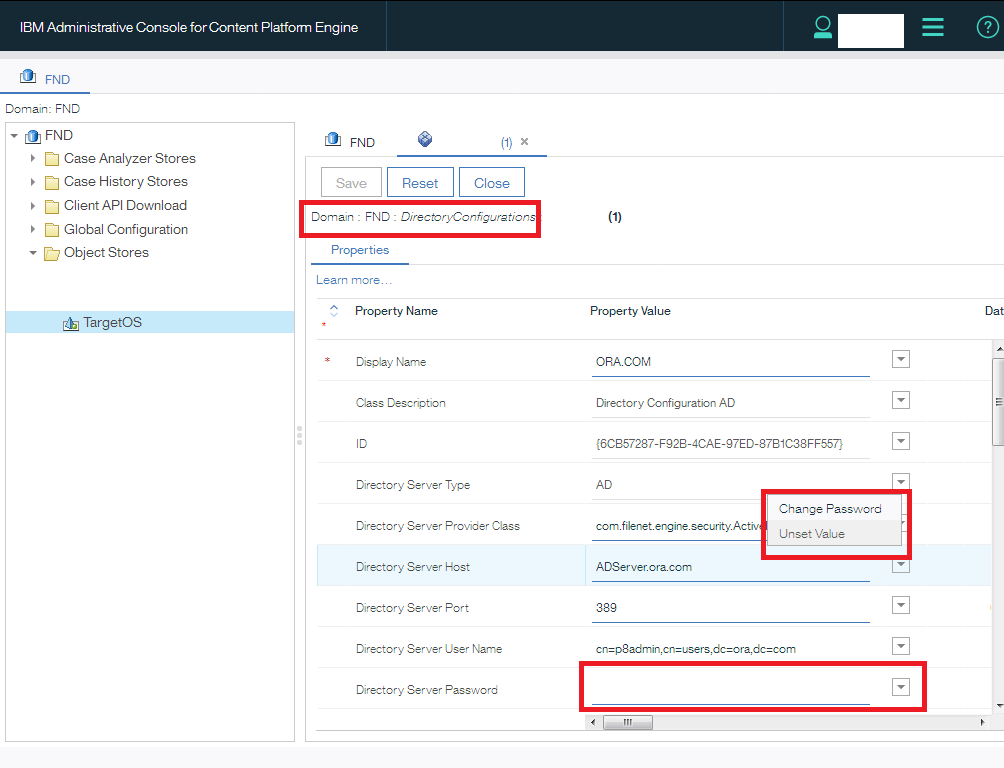Select Global Configuration tree item
The height and width of the screenshot is (768, 1004).
(126, 229)
